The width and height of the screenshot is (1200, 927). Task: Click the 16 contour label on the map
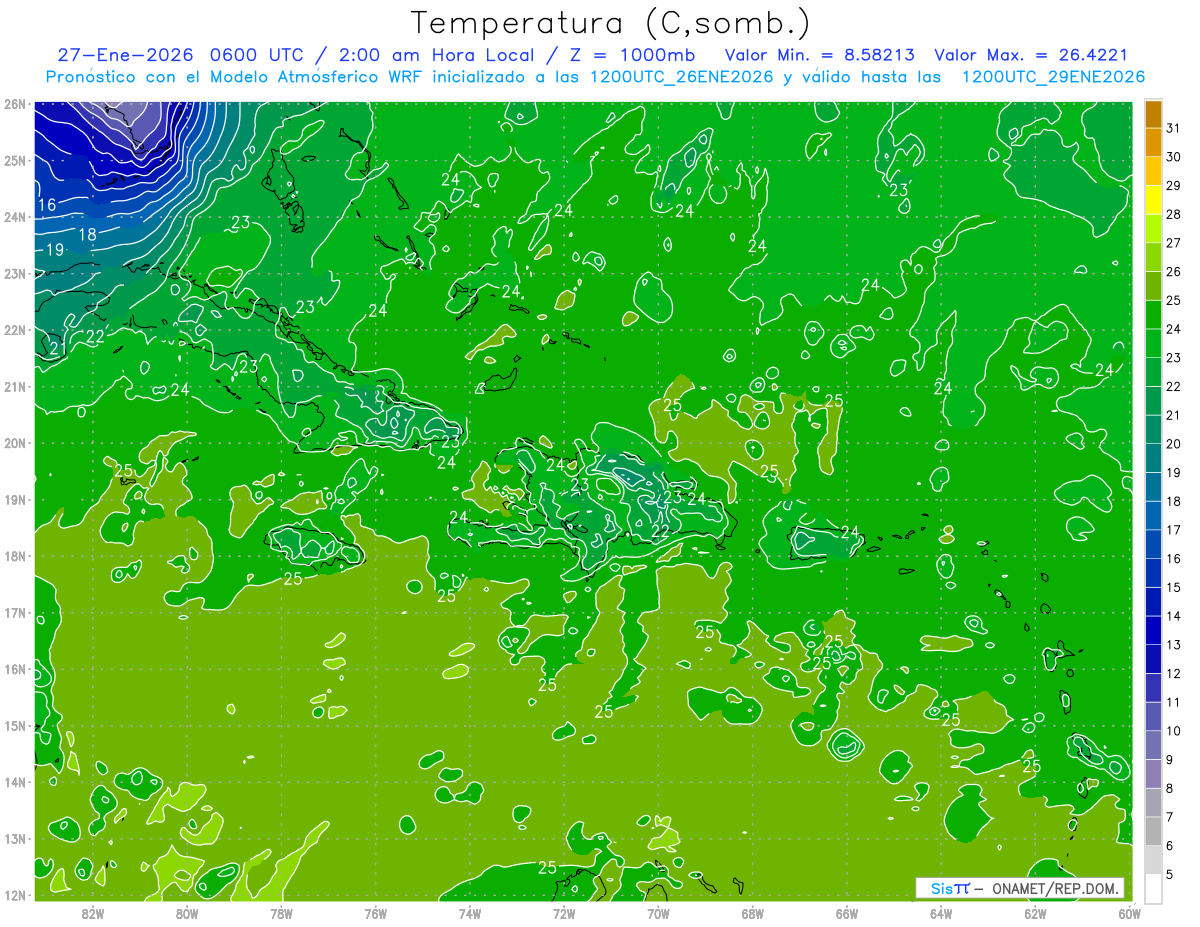46,205
